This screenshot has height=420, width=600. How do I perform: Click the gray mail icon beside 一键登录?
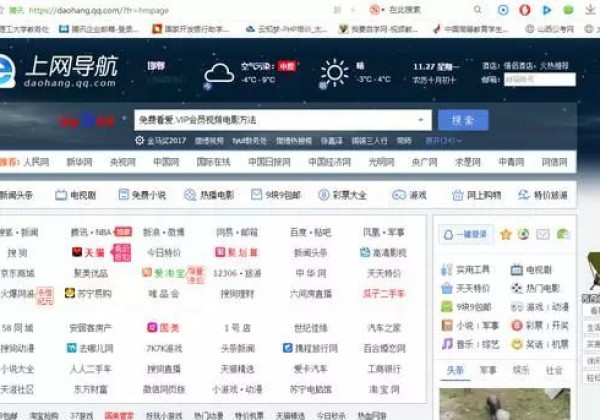pos(542,234)
